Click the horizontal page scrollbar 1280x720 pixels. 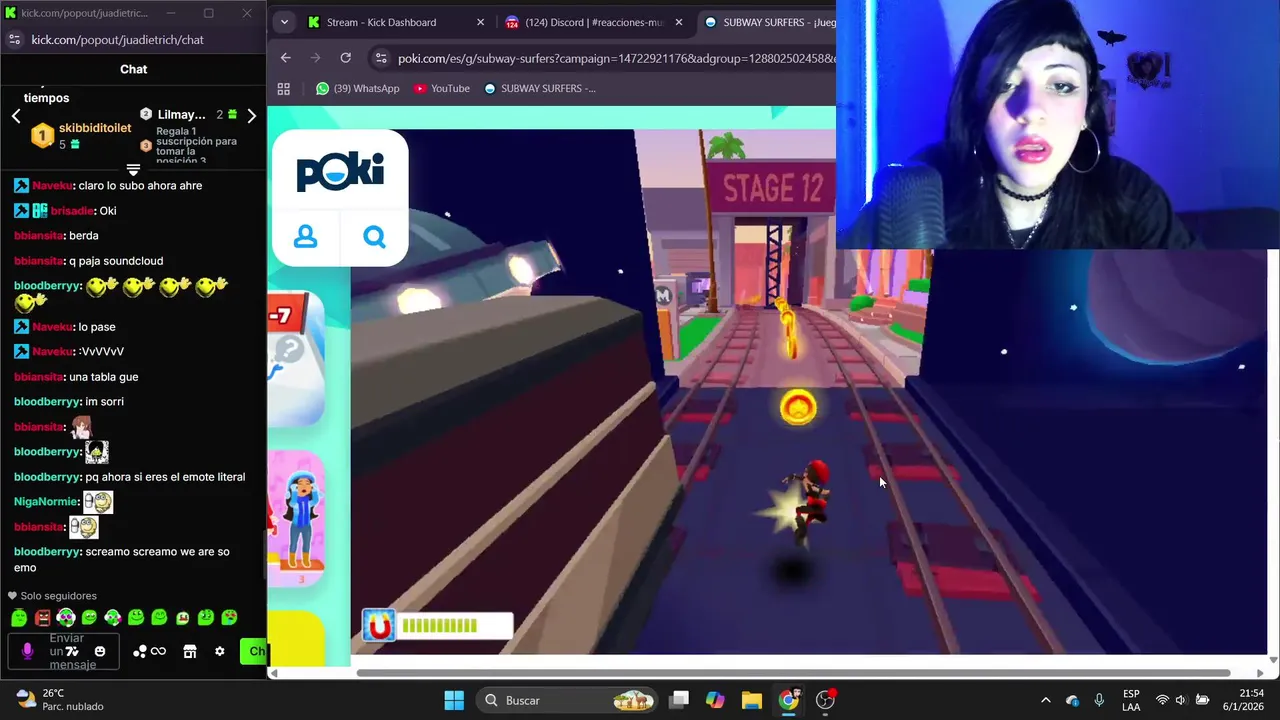[793, 673]
